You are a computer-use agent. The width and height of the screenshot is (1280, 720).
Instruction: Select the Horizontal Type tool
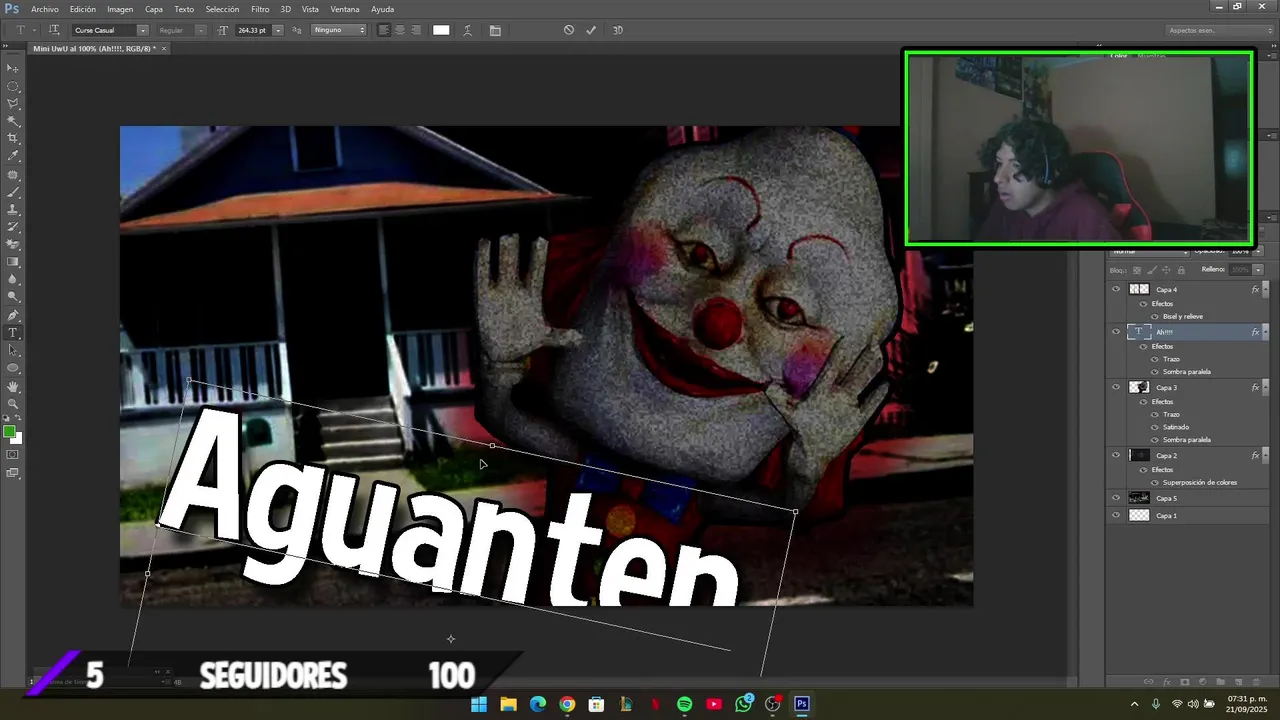click(x=13, y=332)
